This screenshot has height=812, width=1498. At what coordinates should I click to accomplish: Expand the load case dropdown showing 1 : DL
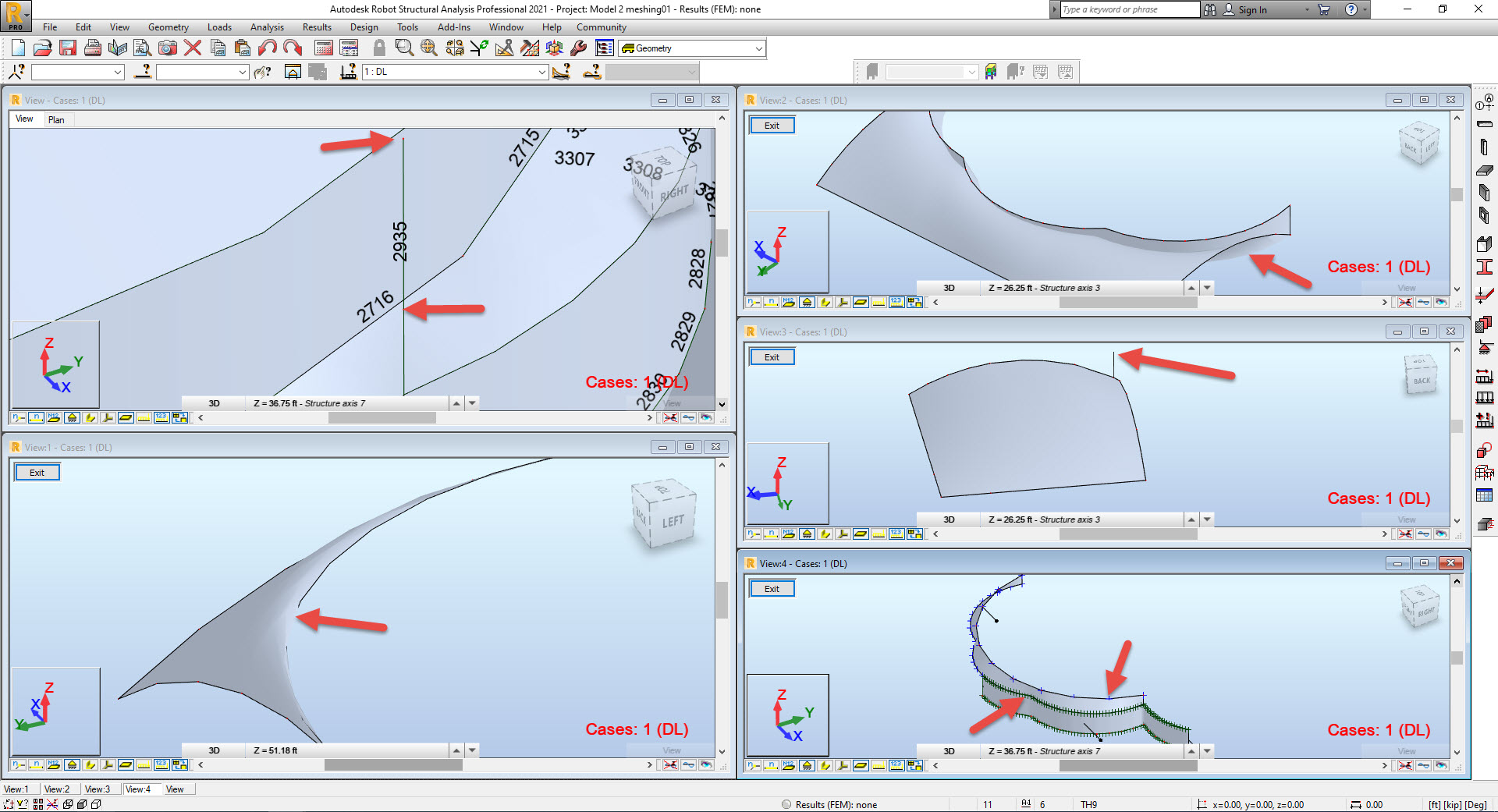542,72
